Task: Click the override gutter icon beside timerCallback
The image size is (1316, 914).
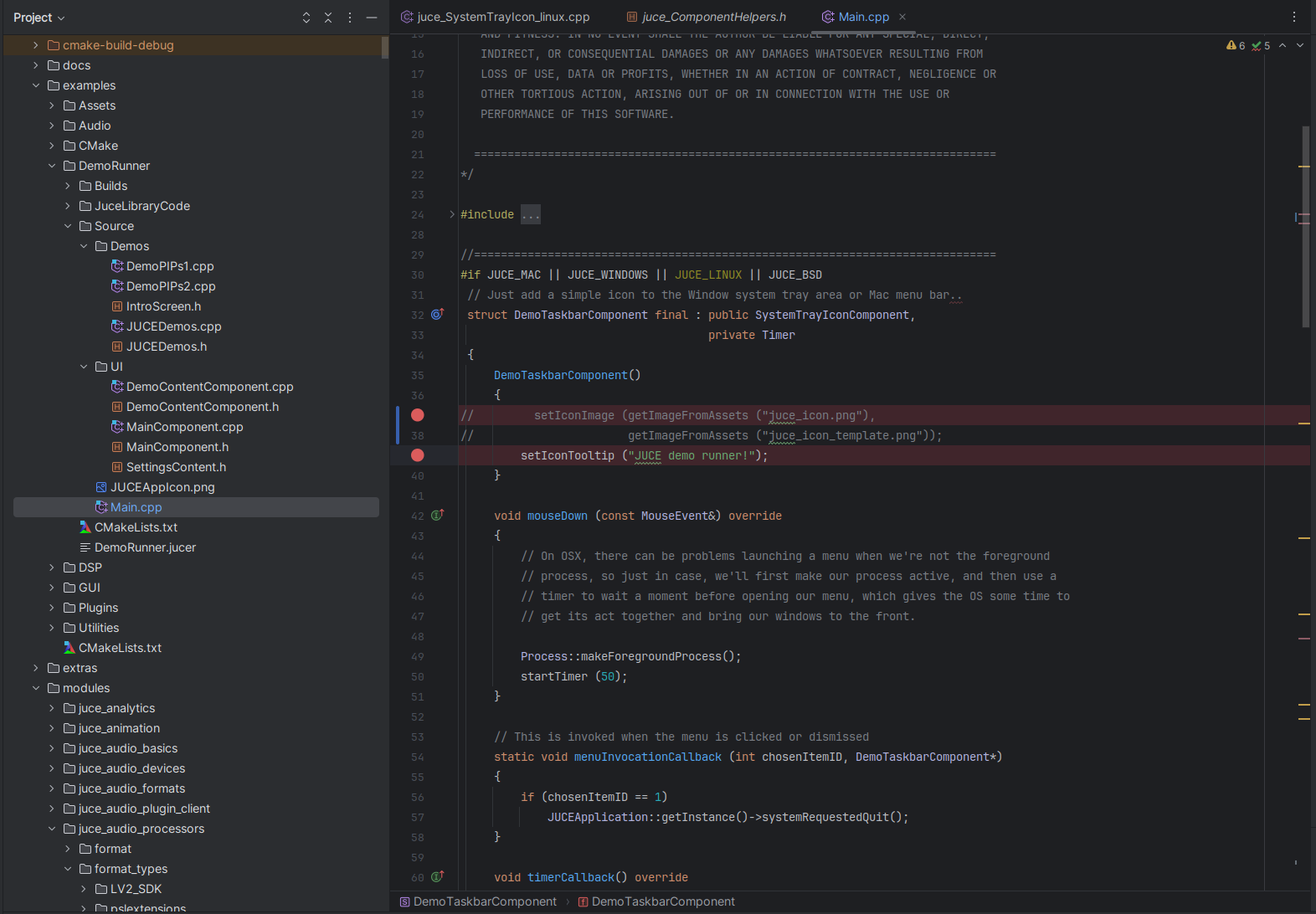Action: pos(437,877)
